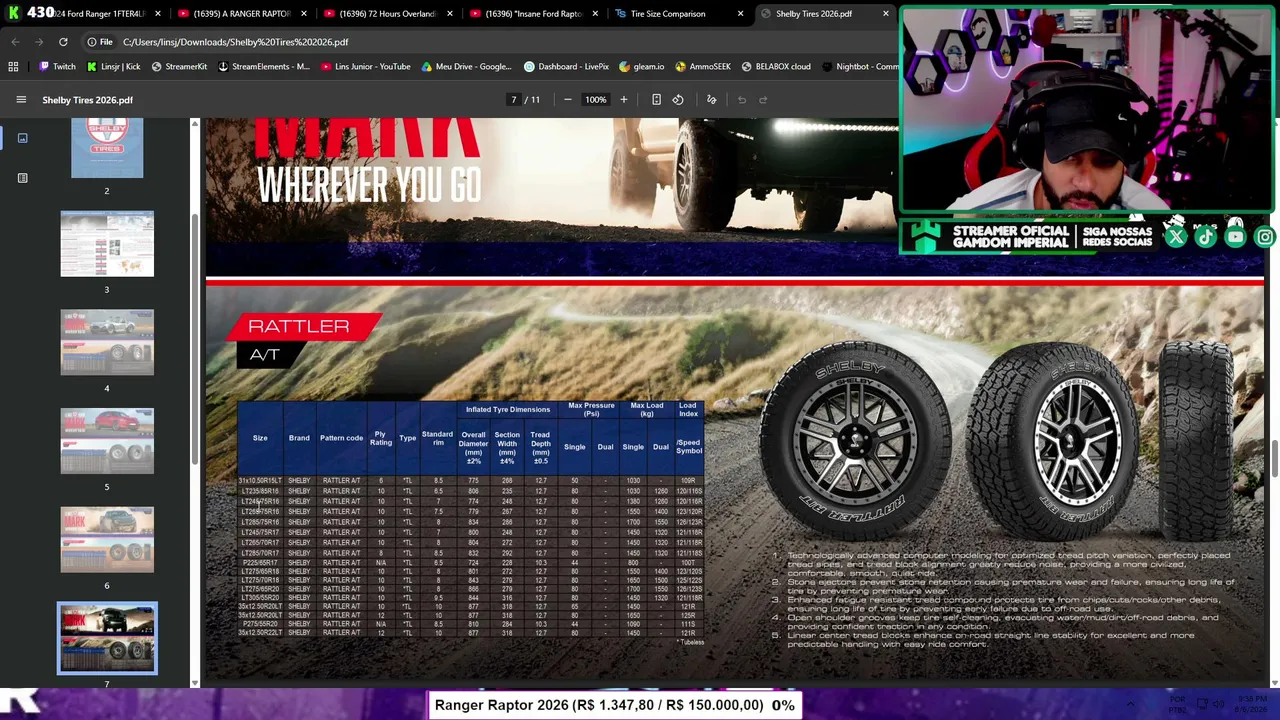Select the page 7 thumbnail
1280x720 pixels.
(107, 638)
